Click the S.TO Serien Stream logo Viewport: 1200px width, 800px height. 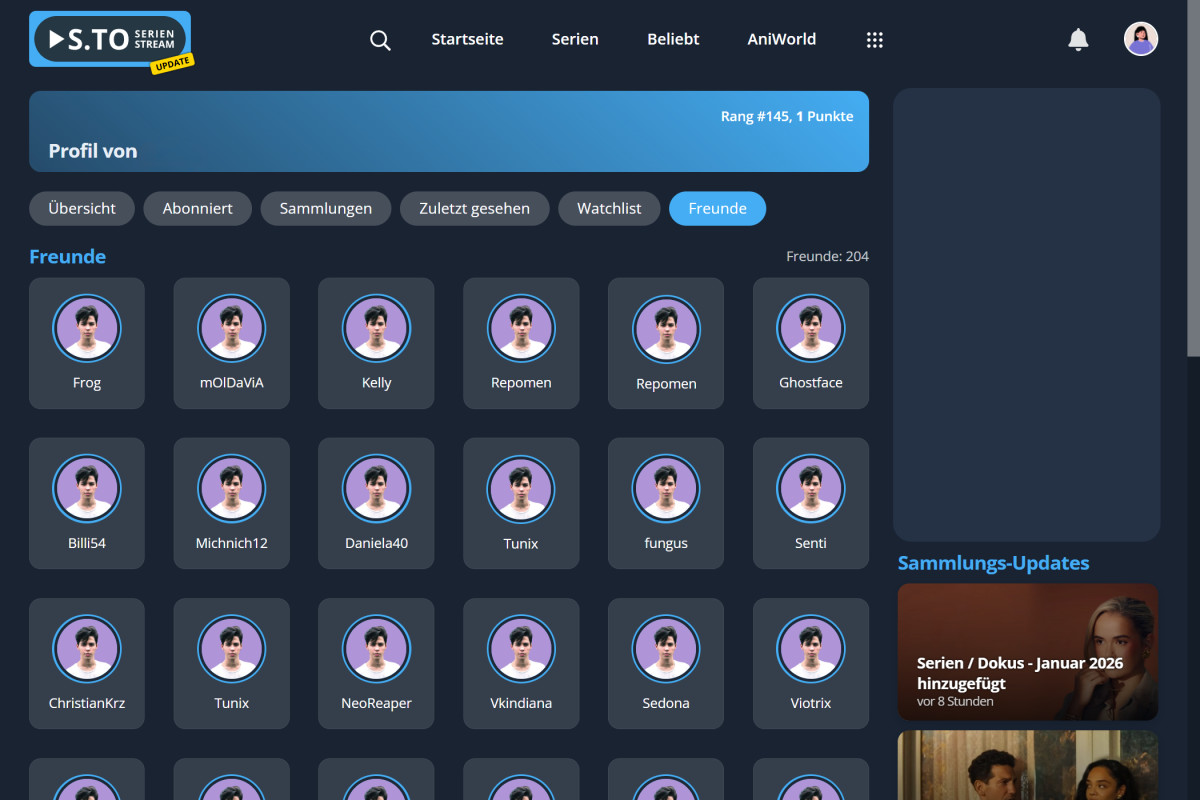(108, 38)
